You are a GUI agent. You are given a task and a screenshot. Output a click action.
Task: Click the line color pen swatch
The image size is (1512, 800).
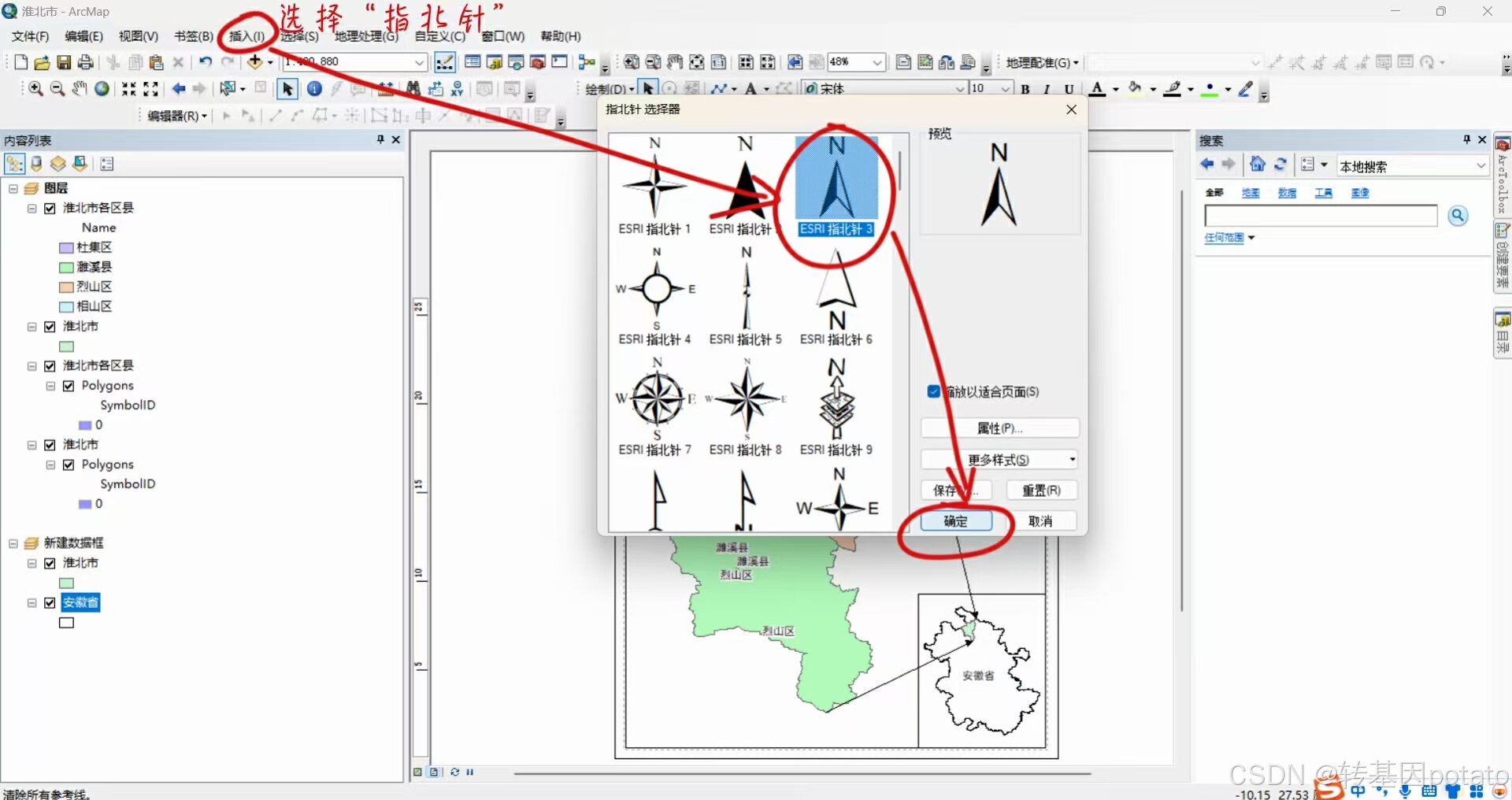click(x=1173, y=88)
